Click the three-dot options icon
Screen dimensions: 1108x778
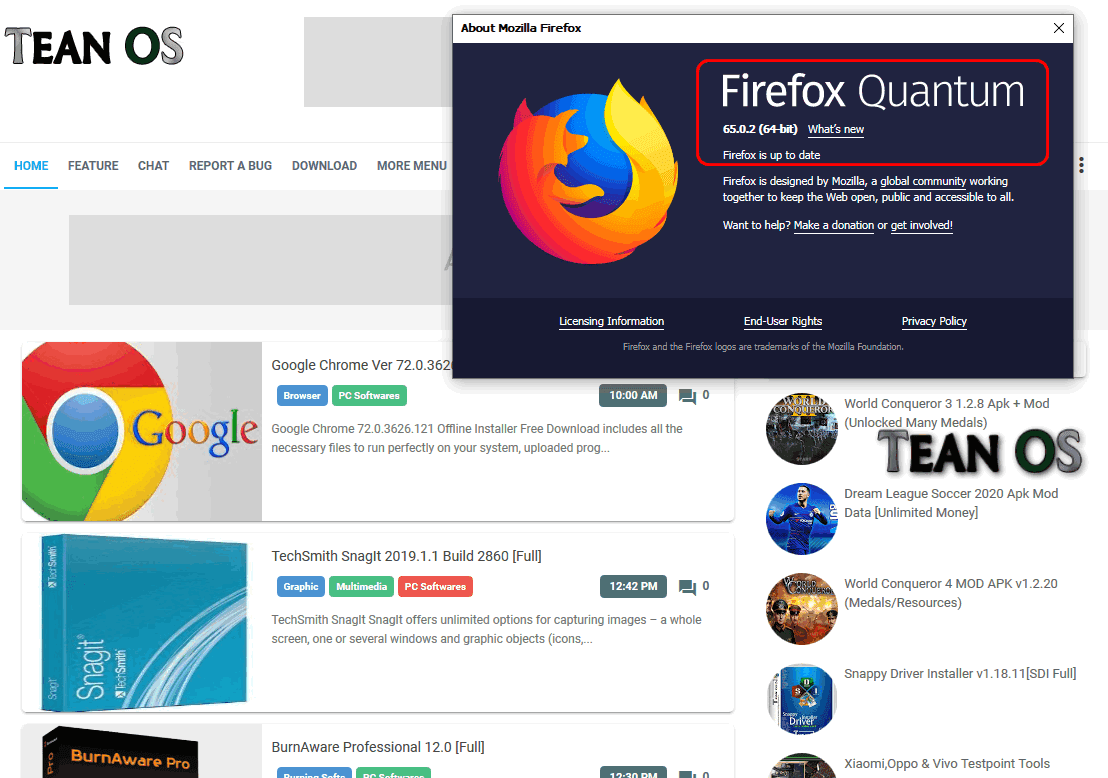(x=1081, y=165)
